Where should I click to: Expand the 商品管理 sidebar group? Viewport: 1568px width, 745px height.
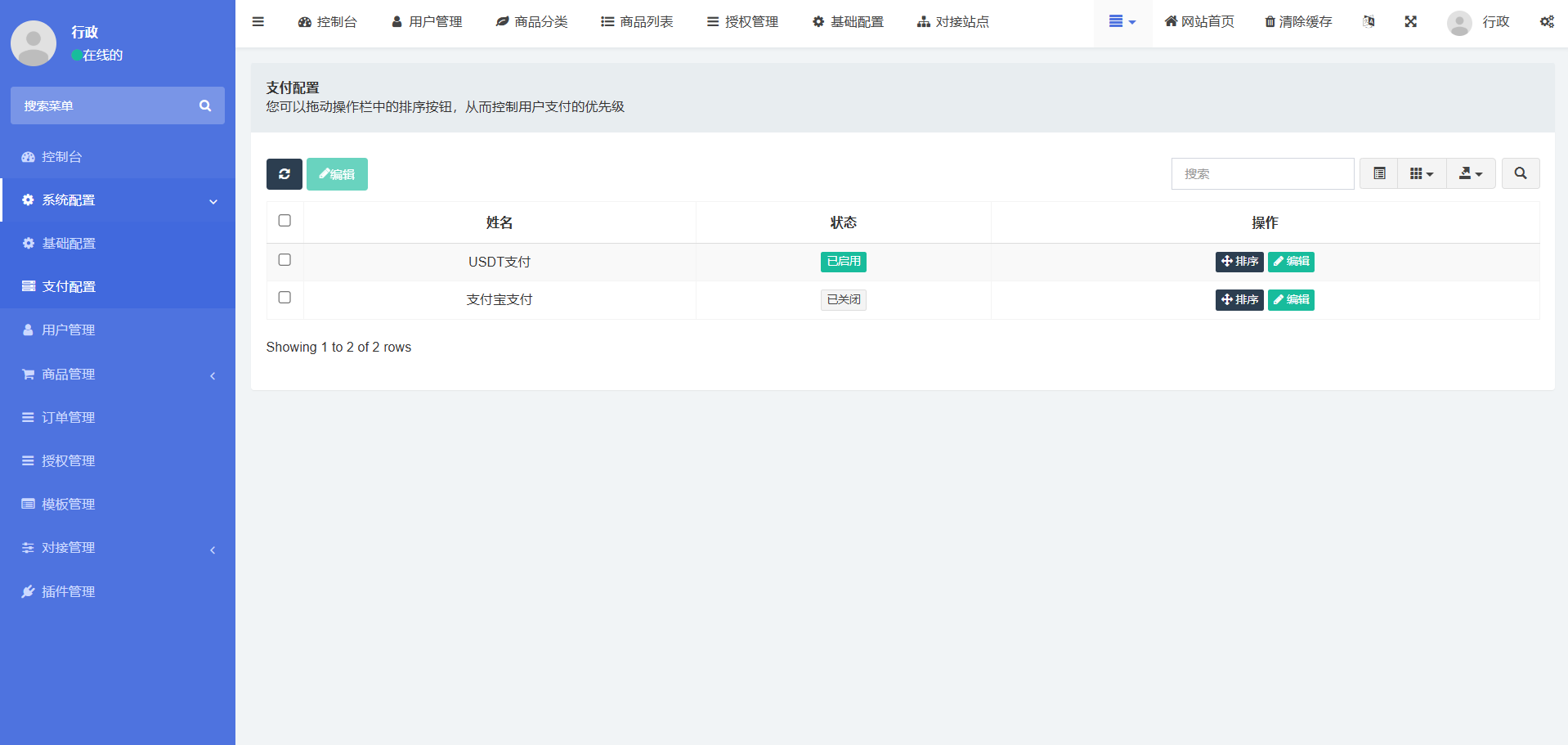(118, 375)
